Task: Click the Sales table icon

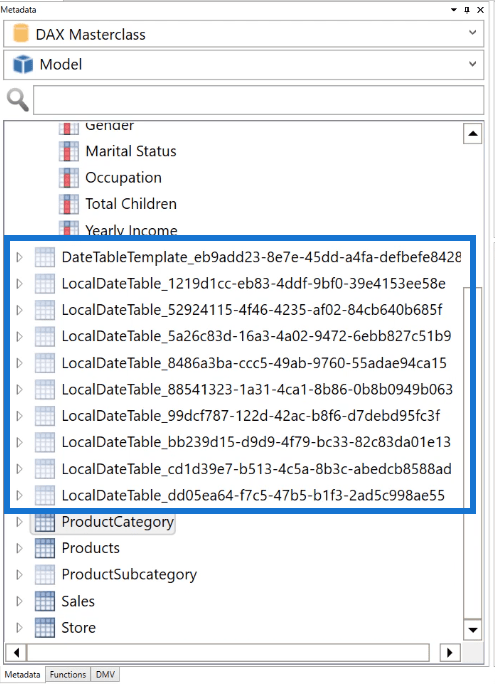Action: pos(44,601)
